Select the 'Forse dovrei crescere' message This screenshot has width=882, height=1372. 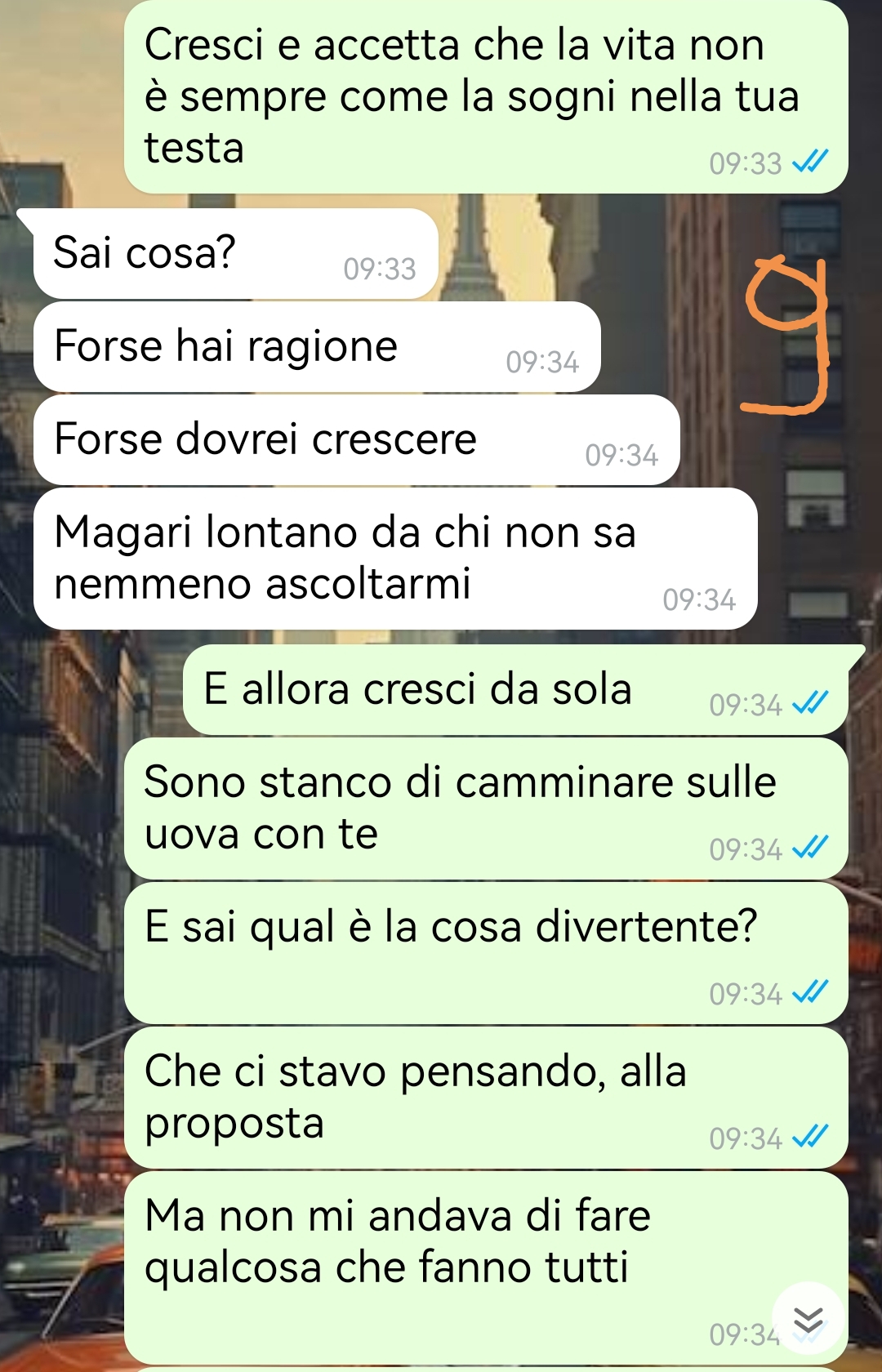(356, 440)
